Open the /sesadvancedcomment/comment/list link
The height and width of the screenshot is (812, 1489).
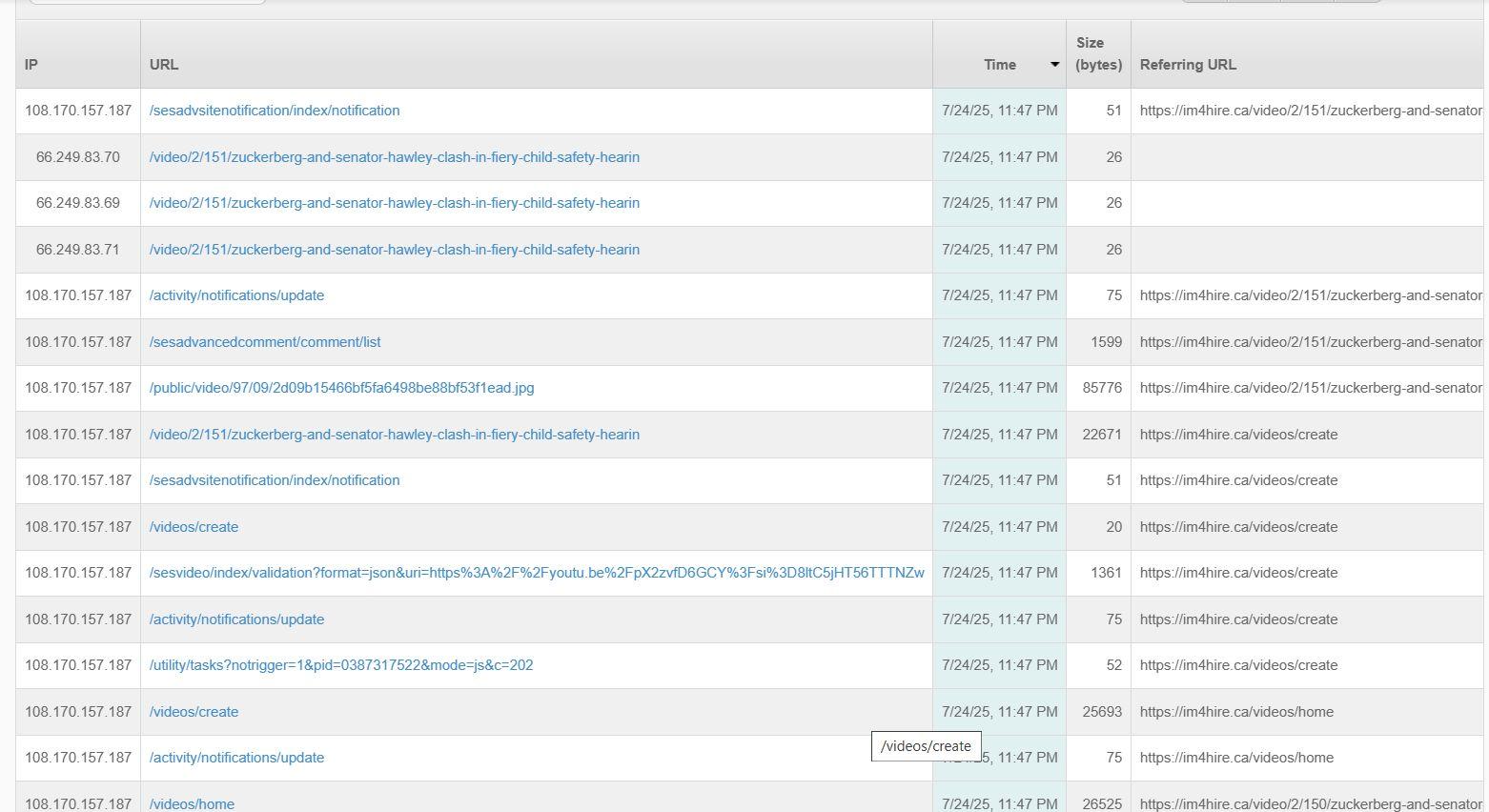point(265,342)
